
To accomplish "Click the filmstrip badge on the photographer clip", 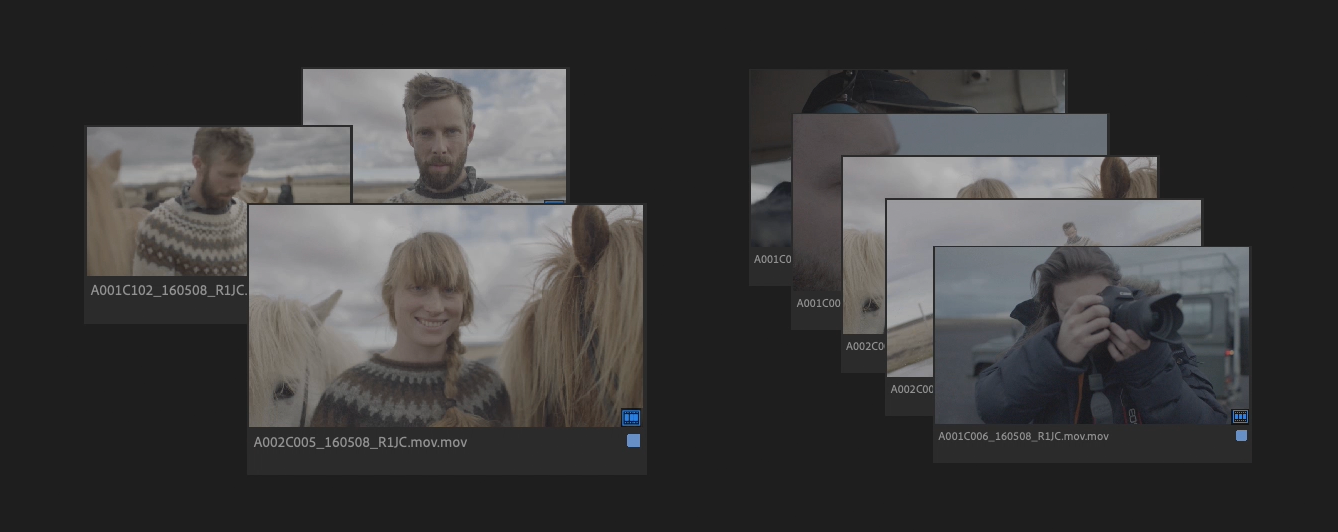I will (1240, 416).
